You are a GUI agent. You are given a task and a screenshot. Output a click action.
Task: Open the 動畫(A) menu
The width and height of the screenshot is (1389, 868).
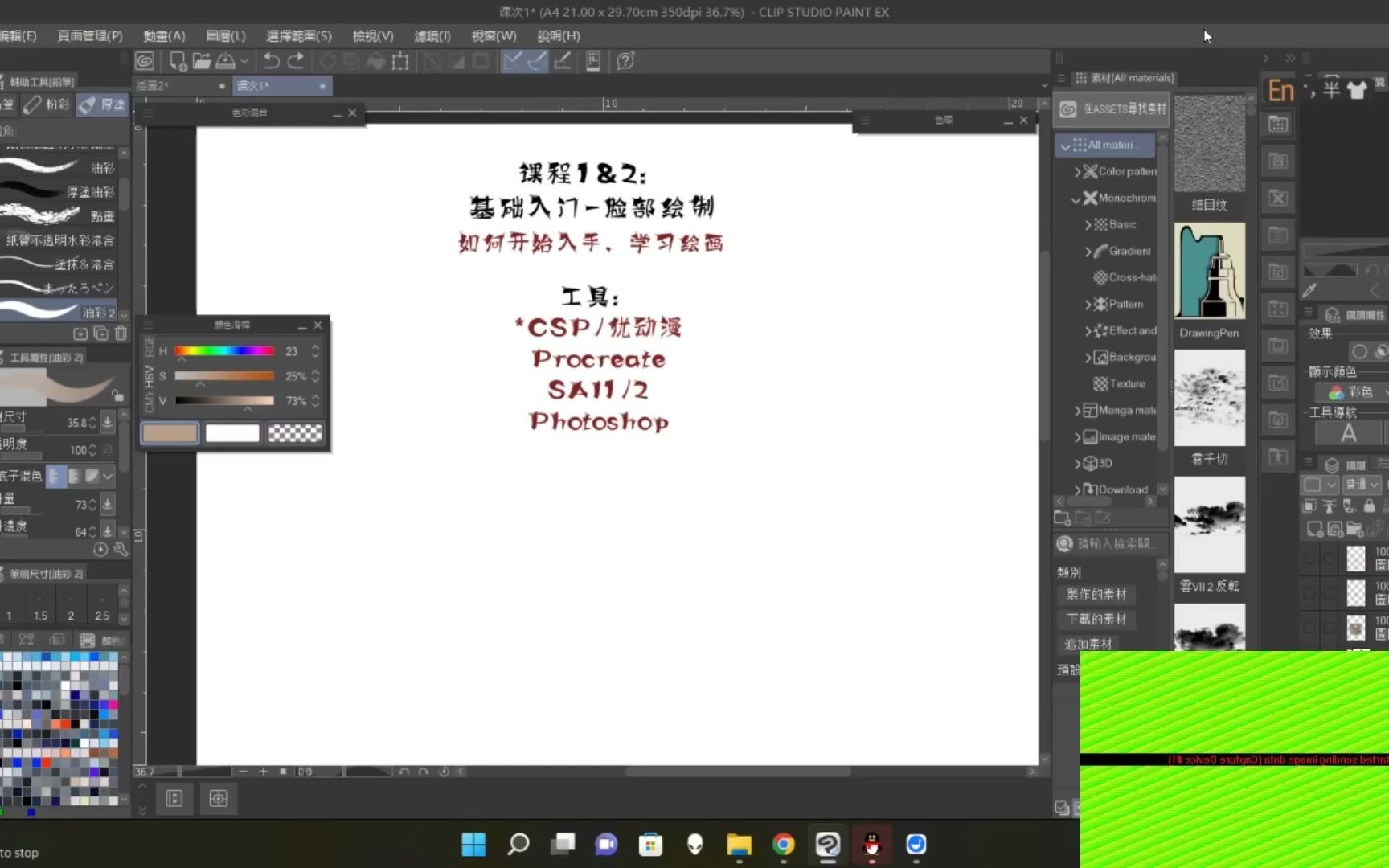pos(164,35)
